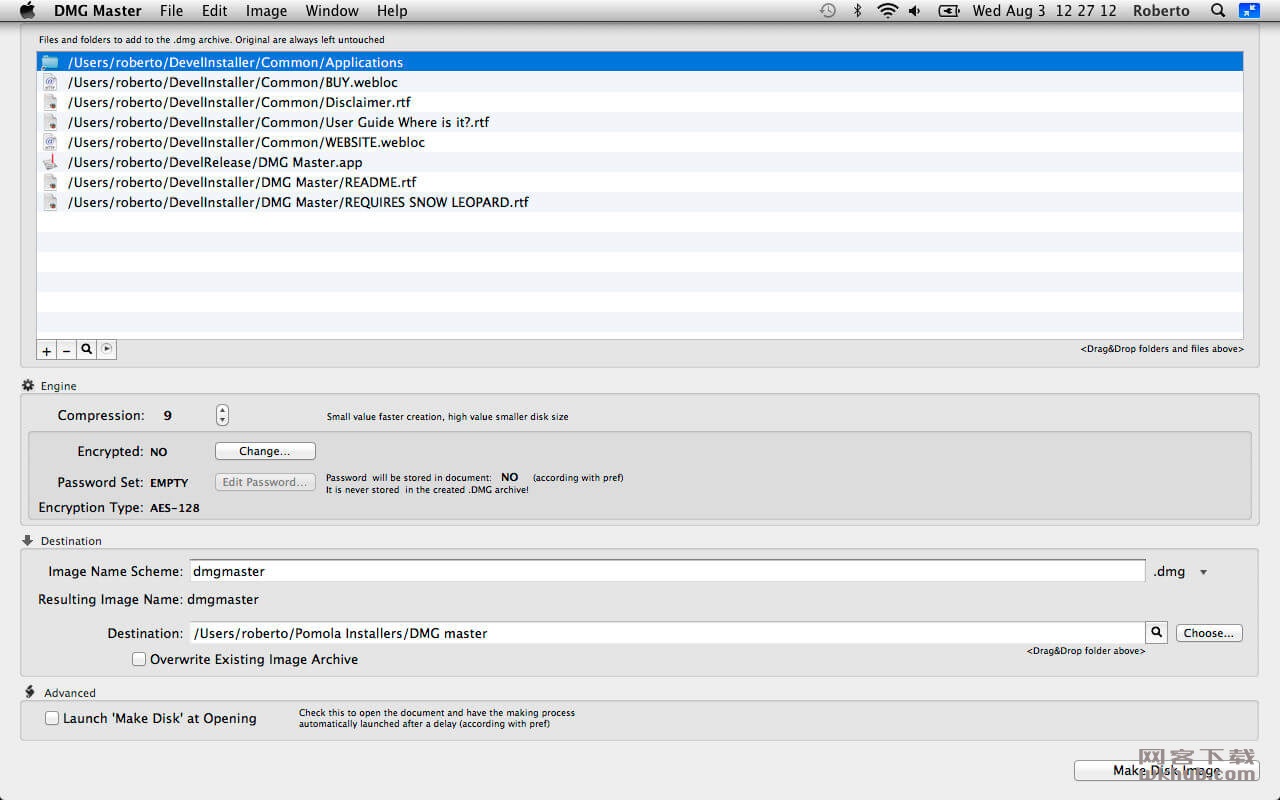This screenshot has width=1280, height=800.
Task: Click the compression value 9
Action: 167,415
